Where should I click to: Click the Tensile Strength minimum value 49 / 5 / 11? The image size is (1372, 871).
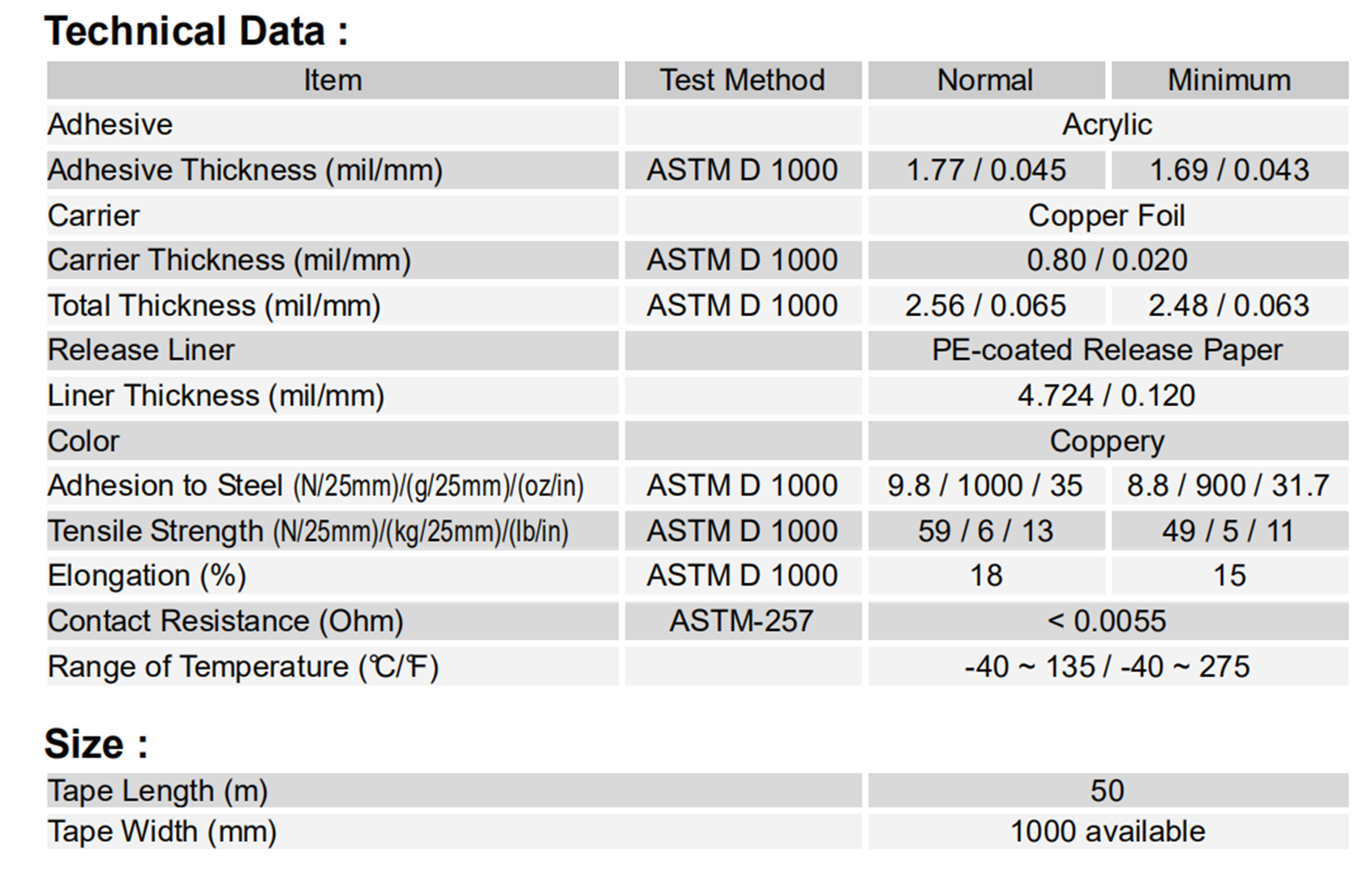[1228, 531]
